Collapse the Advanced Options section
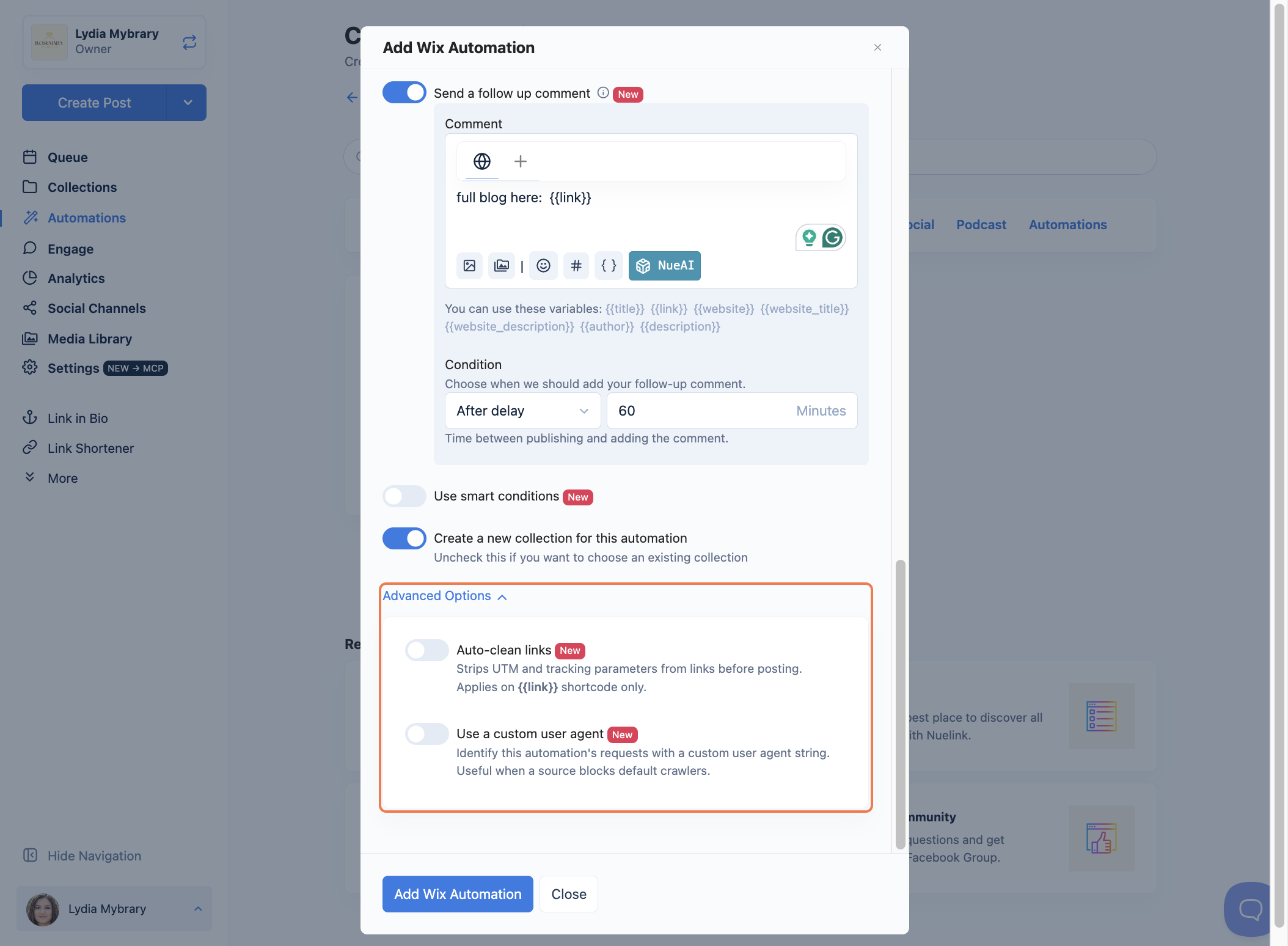 [x=445, y=596]
